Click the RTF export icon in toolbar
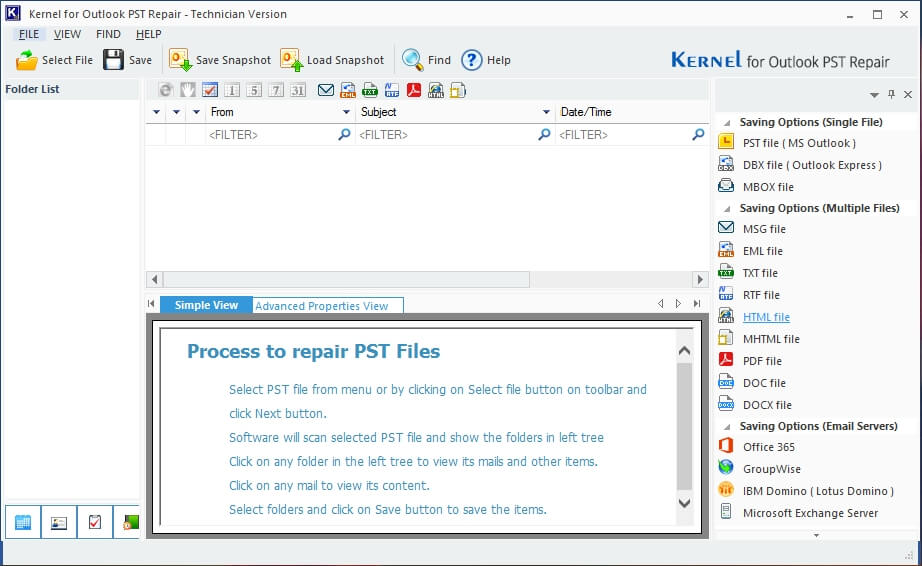This screenshot has width=922, height=566. click(x=392, y=90)
